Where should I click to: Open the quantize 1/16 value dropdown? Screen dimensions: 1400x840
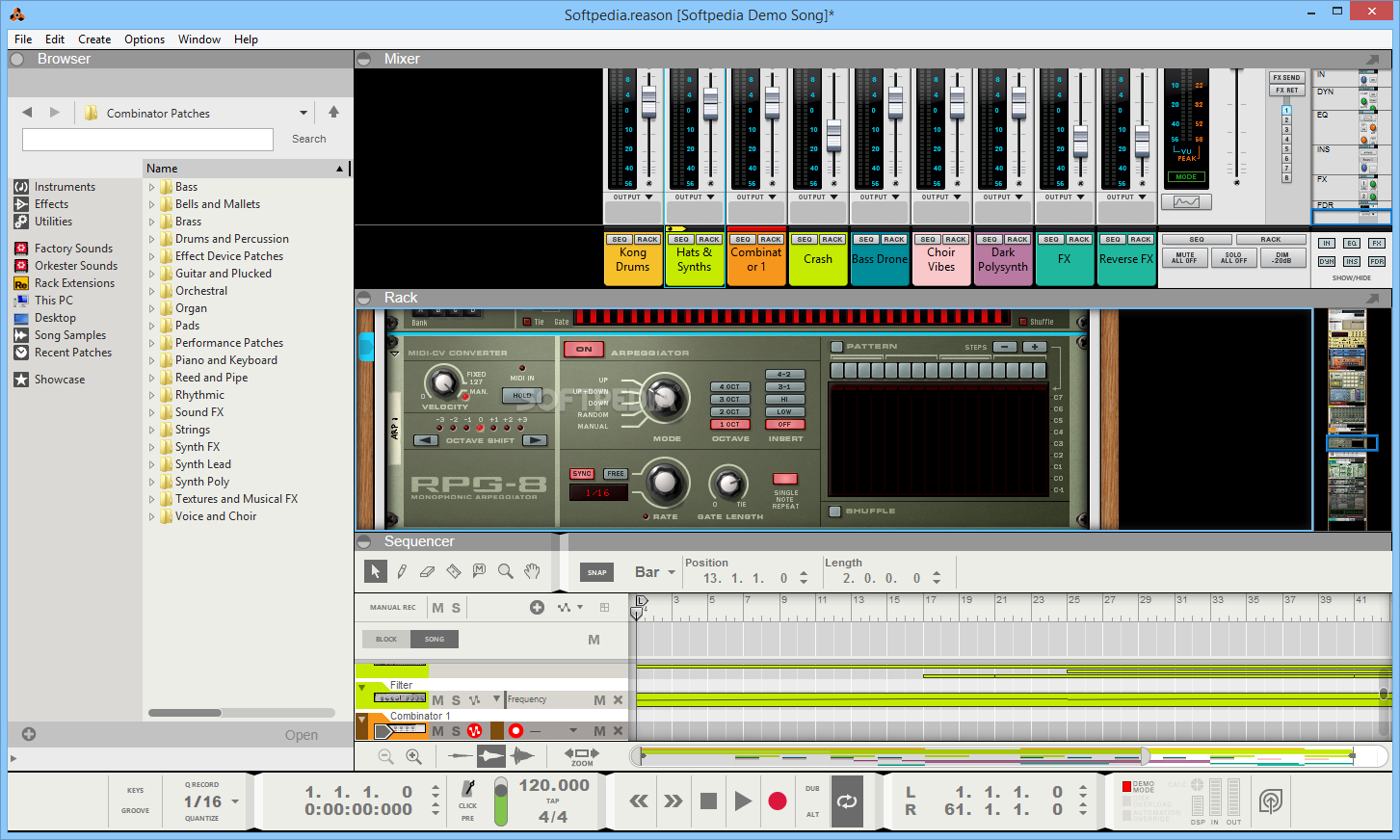click(x=235, y=801)
